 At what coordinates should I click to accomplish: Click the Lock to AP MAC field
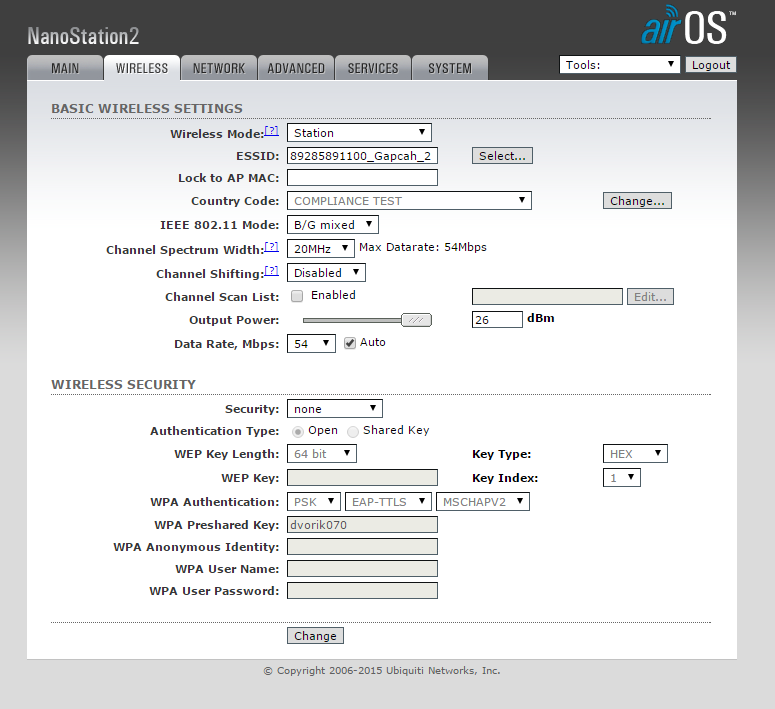coord(362,178)
